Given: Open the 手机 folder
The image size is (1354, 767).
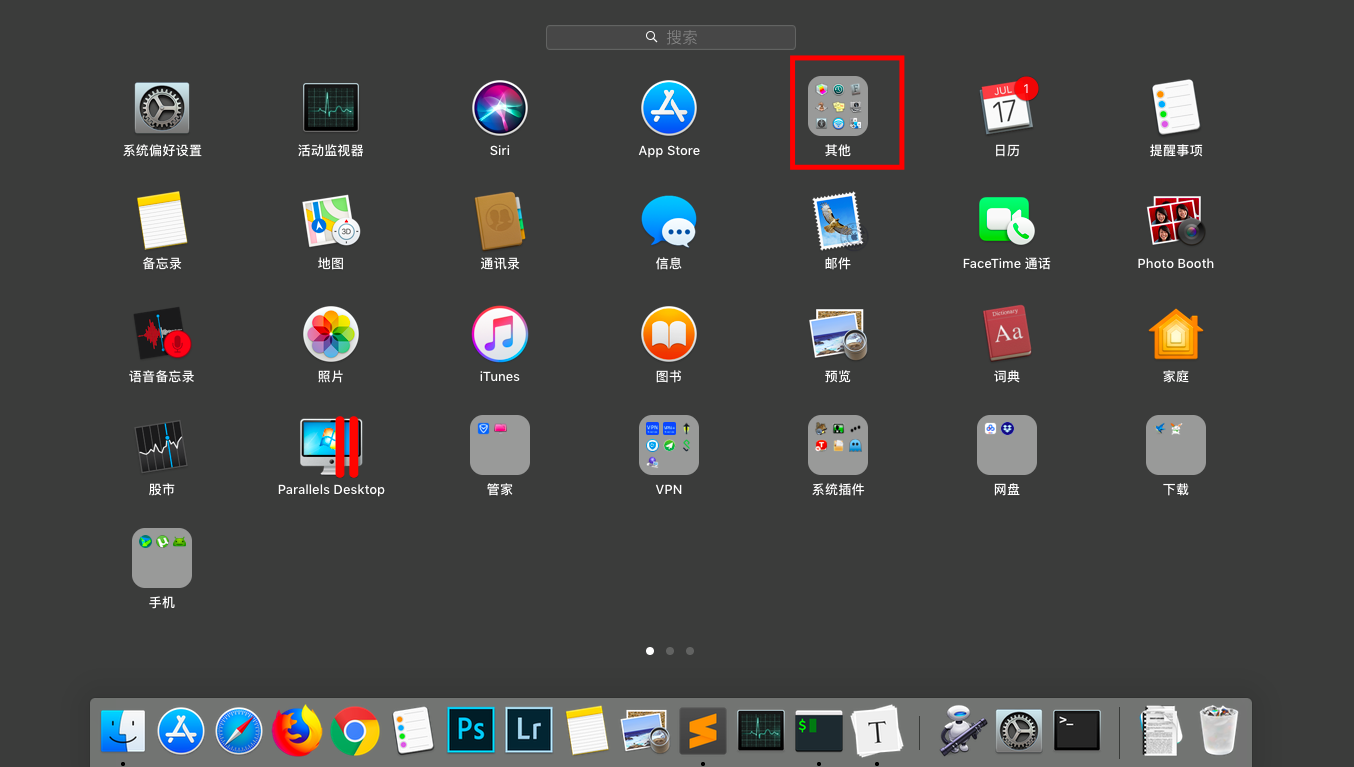Looking at the screenshot, I should [162, 559].
